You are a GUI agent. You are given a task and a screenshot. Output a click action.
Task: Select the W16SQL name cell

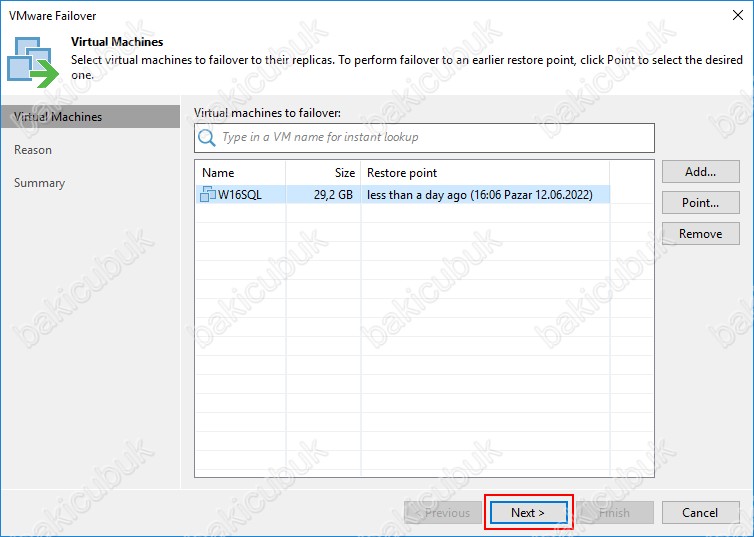tap(240, 195)
